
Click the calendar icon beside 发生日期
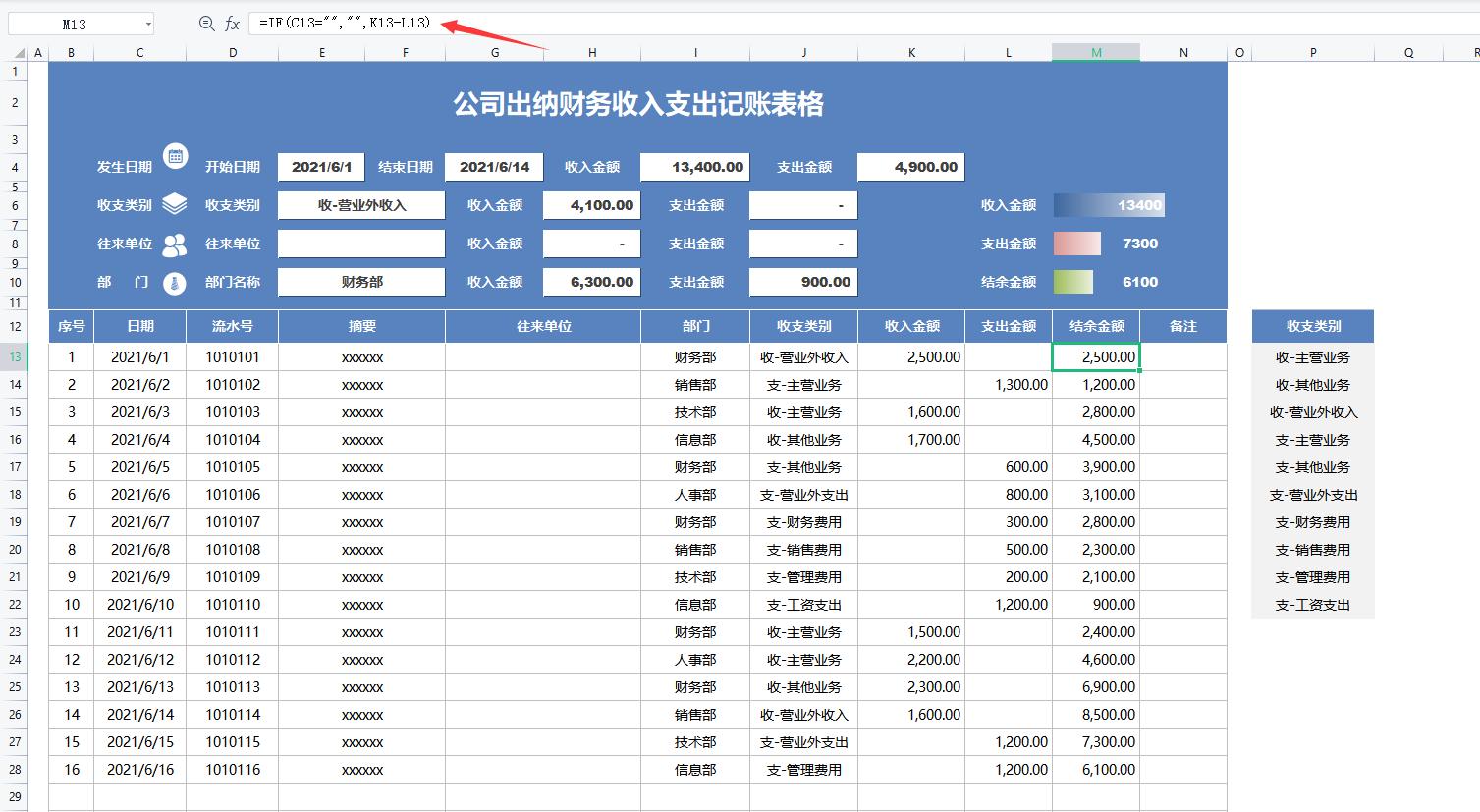(x=175, y=155)
